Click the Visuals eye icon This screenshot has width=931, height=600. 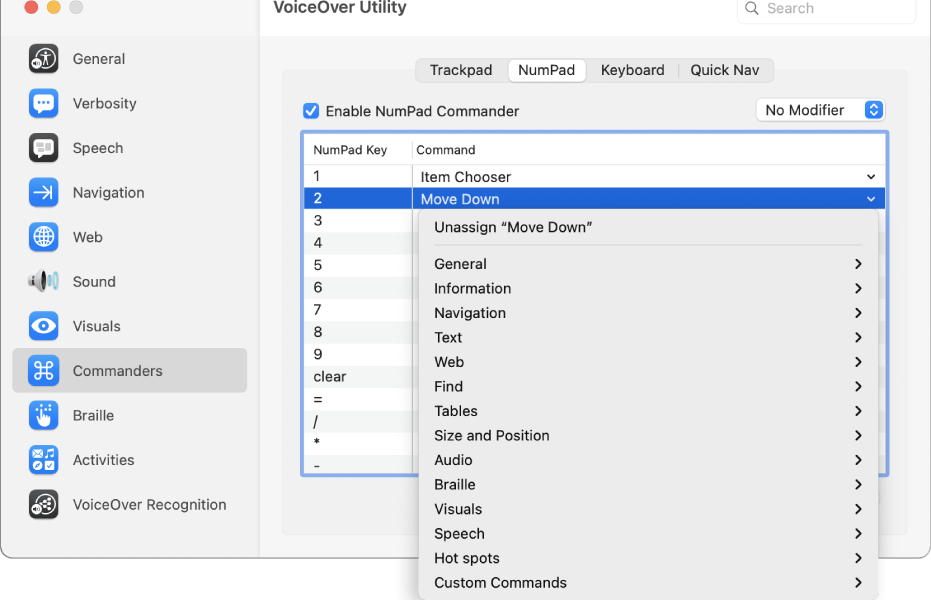(x=43, y=326)
